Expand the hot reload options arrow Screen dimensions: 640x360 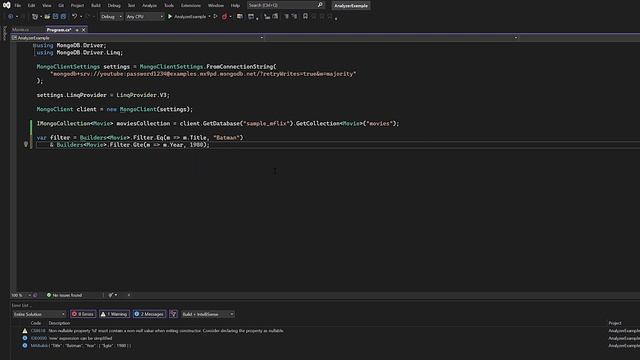[x=230, y=17]
